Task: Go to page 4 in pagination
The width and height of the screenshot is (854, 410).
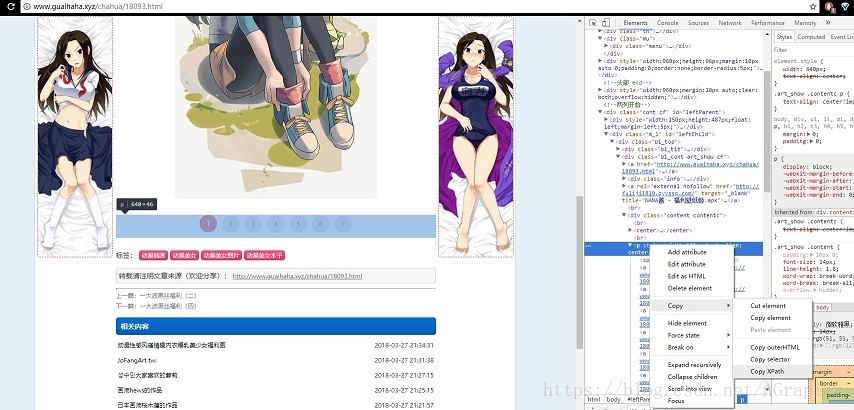Action: 276,224
